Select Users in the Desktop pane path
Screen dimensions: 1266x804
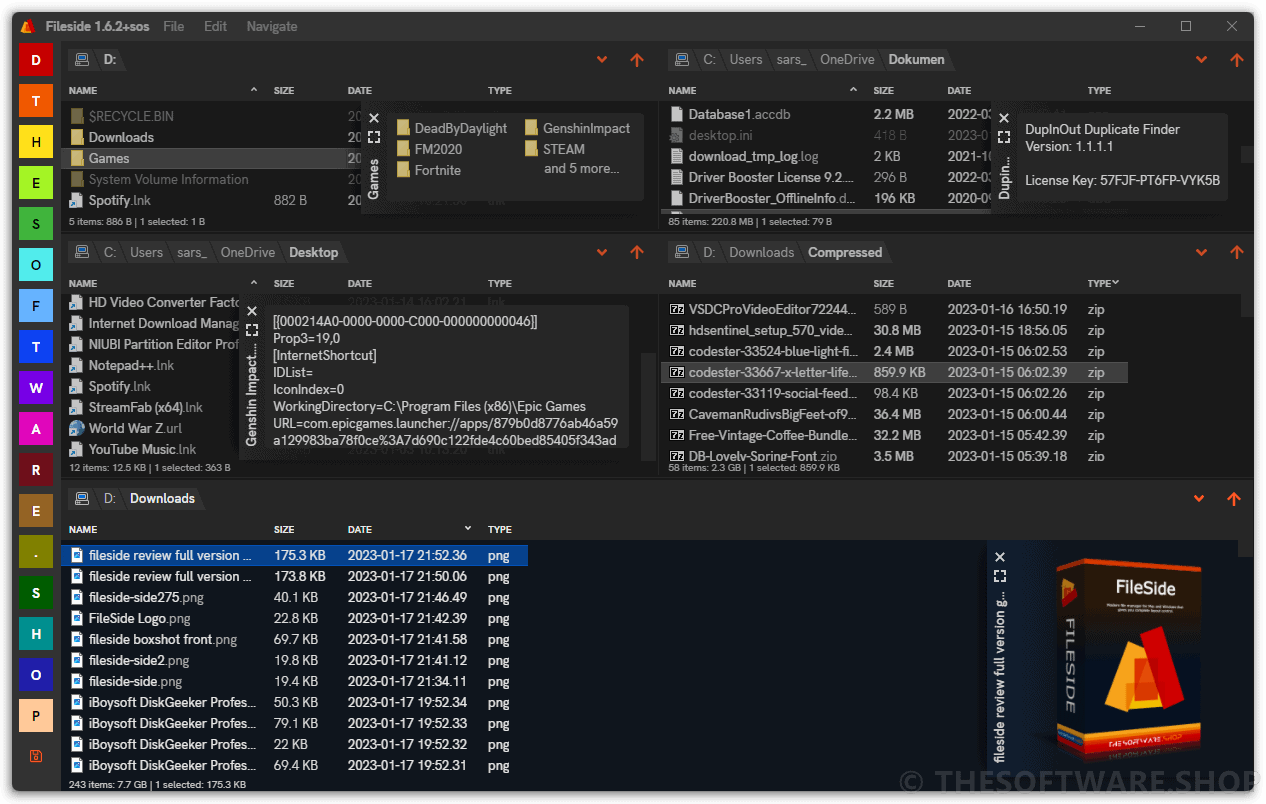146,253
